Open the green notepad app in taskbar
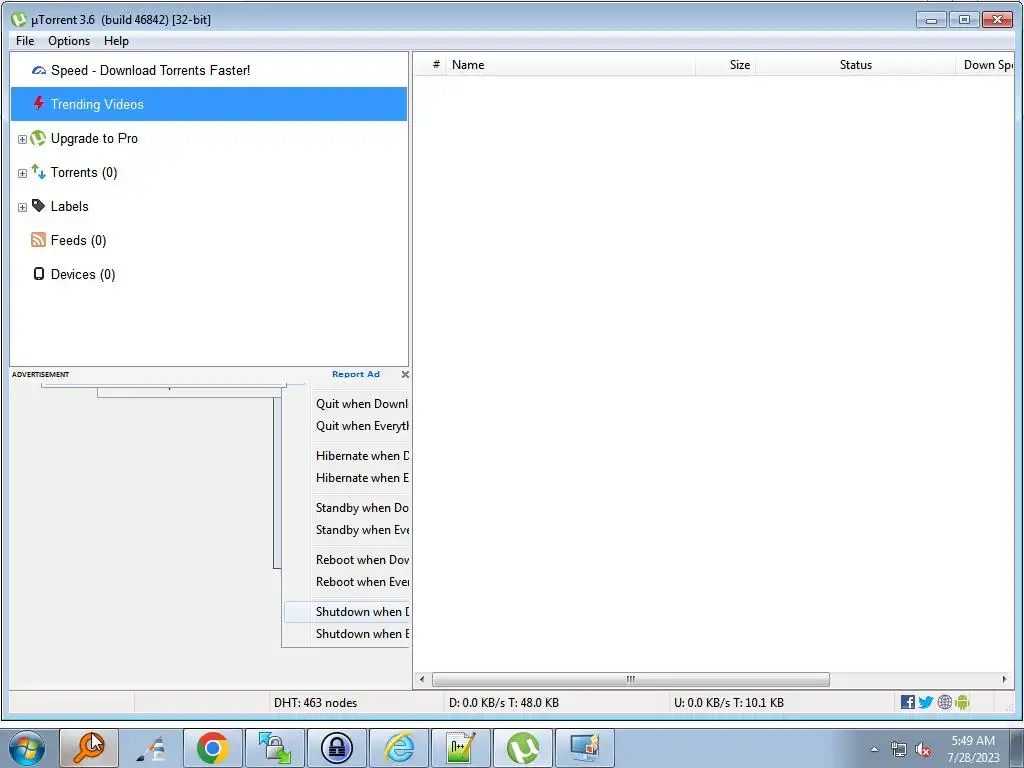The width and height of the screenshot is (1024, 768). point(461,748)
